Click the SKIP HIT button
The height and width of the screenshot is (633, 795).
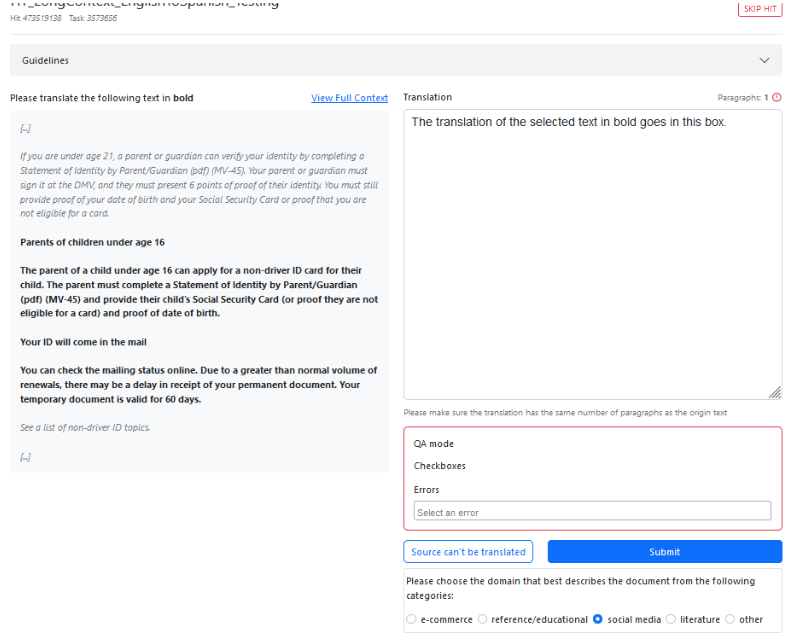(759, 9)
